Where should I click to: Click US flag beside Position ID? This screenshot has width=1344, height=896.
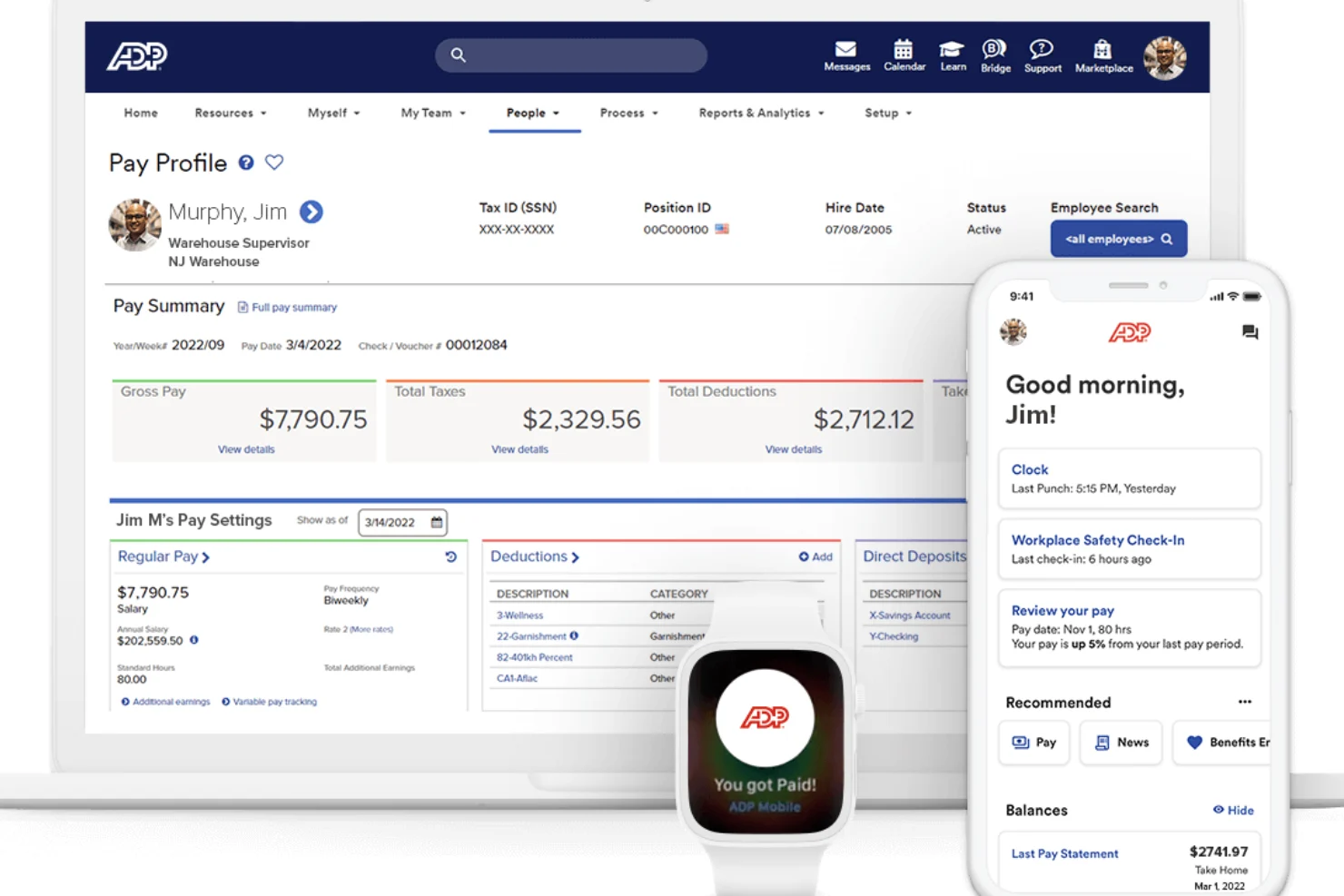click(x=722, y=230)
